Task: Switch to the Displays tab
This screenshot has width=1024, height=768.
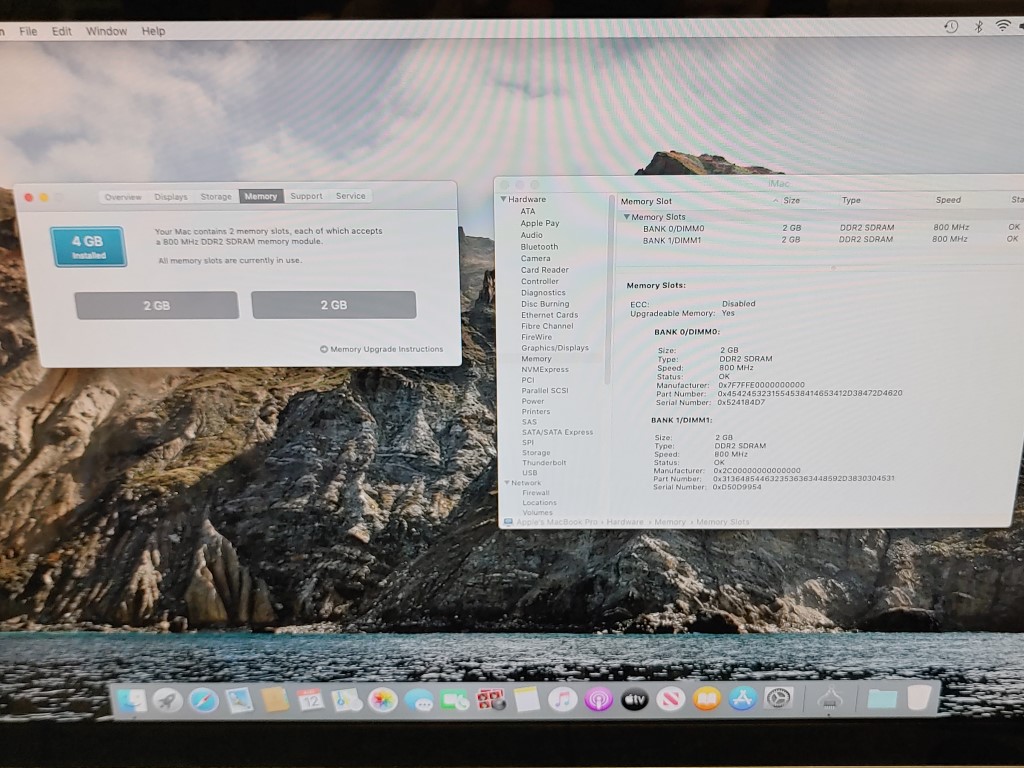Action: point(170,197)
